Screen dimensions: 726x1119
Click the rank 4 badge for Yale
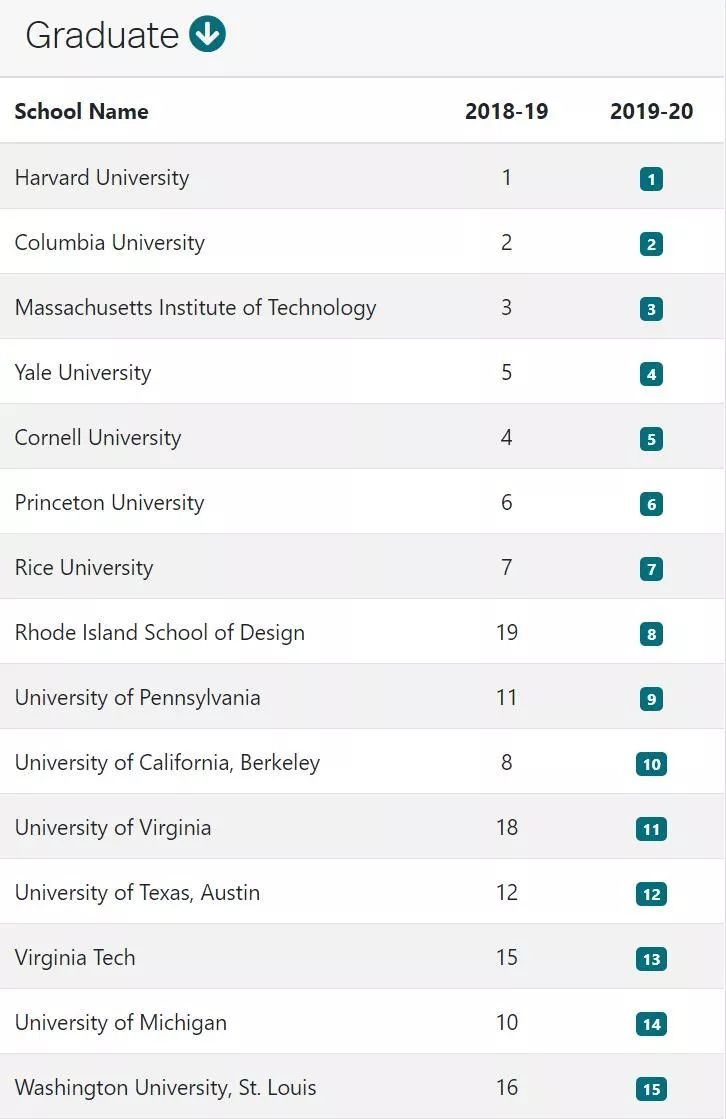(x=651, y=374)
